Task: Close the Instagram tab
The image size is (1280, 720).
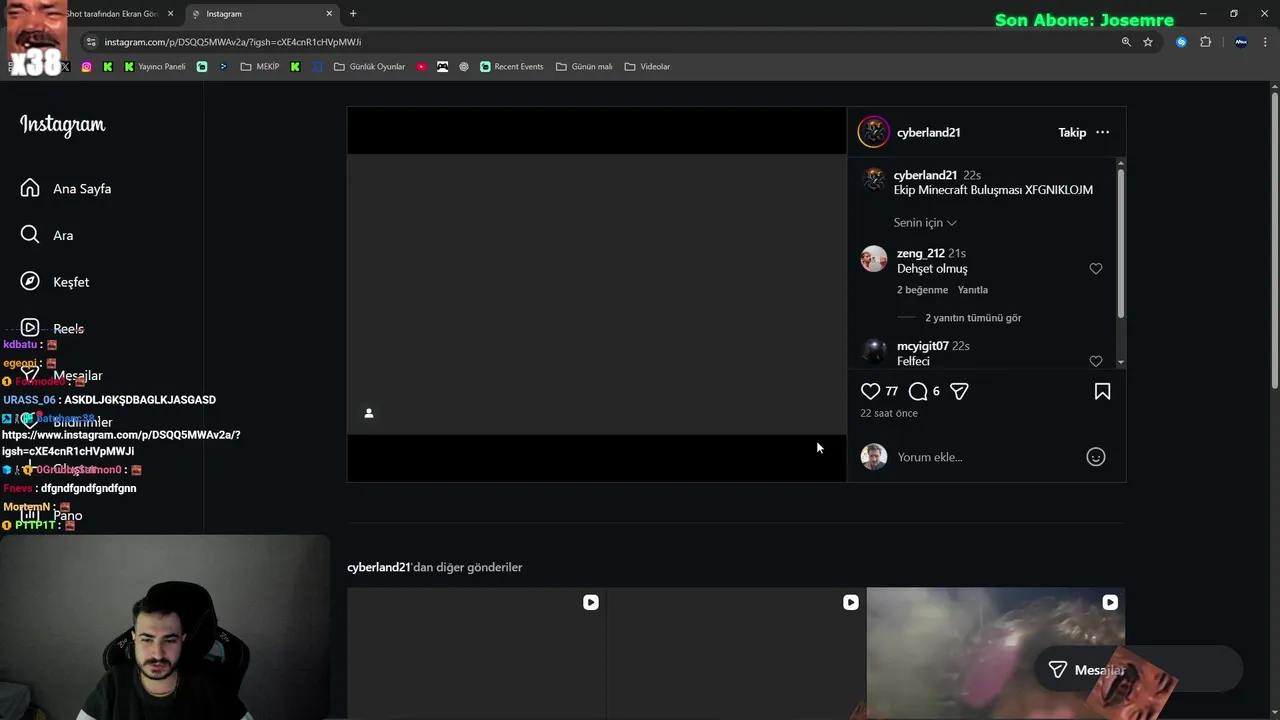Action: 329,14
